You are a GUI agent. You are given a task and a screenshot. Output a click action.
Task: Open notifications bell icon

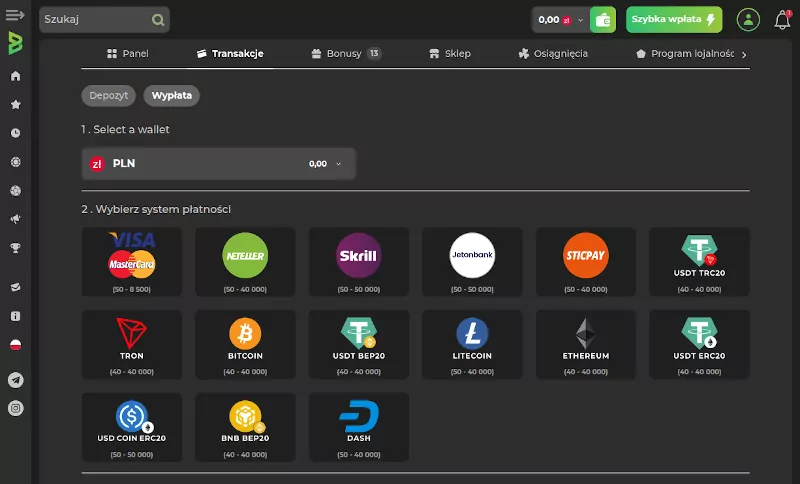pos(782,20)
